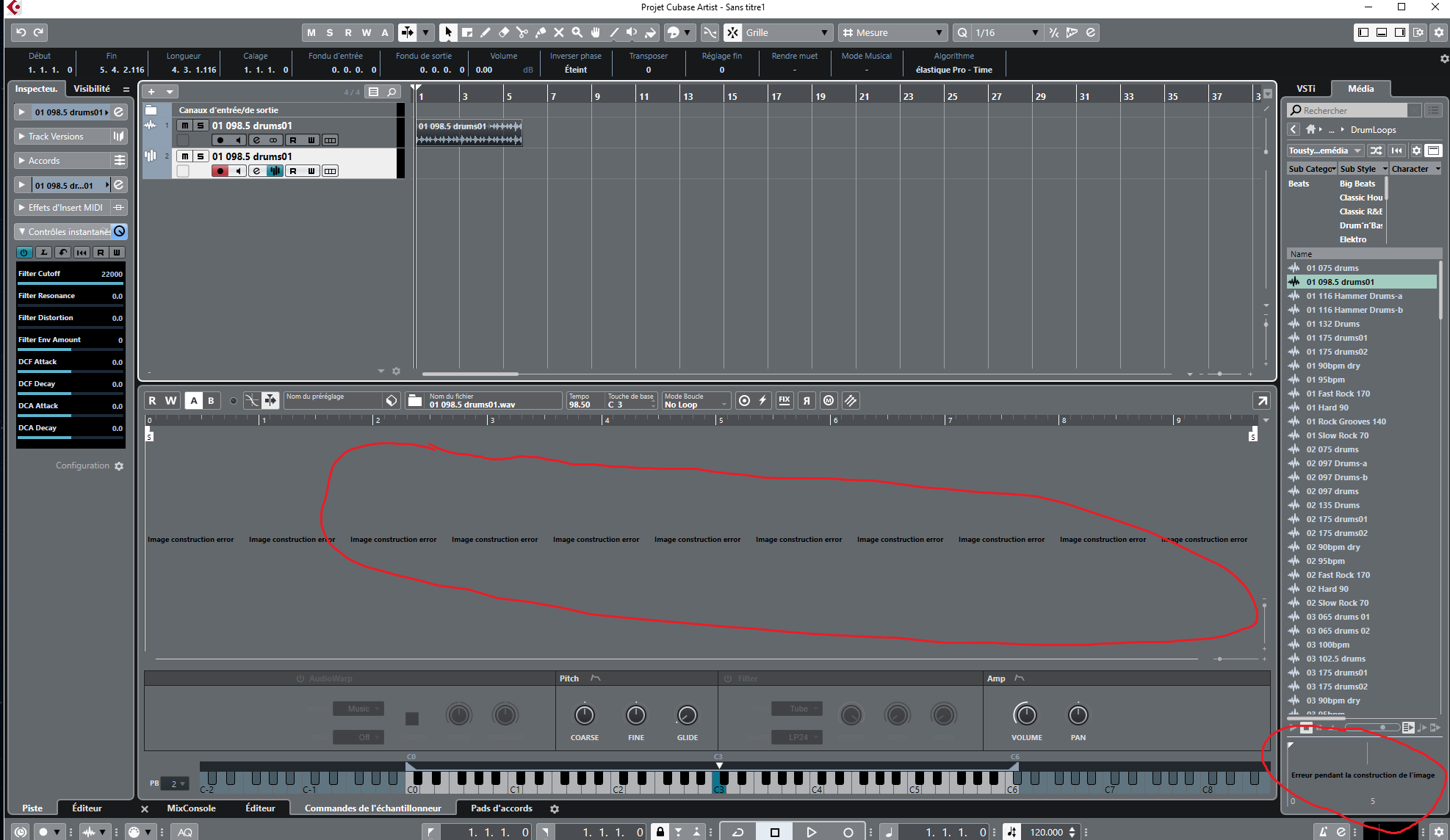This screenshot has height=840, width=1450.
Task: Enable Read automation in sampler toolbar
Action: coord(152,400)
